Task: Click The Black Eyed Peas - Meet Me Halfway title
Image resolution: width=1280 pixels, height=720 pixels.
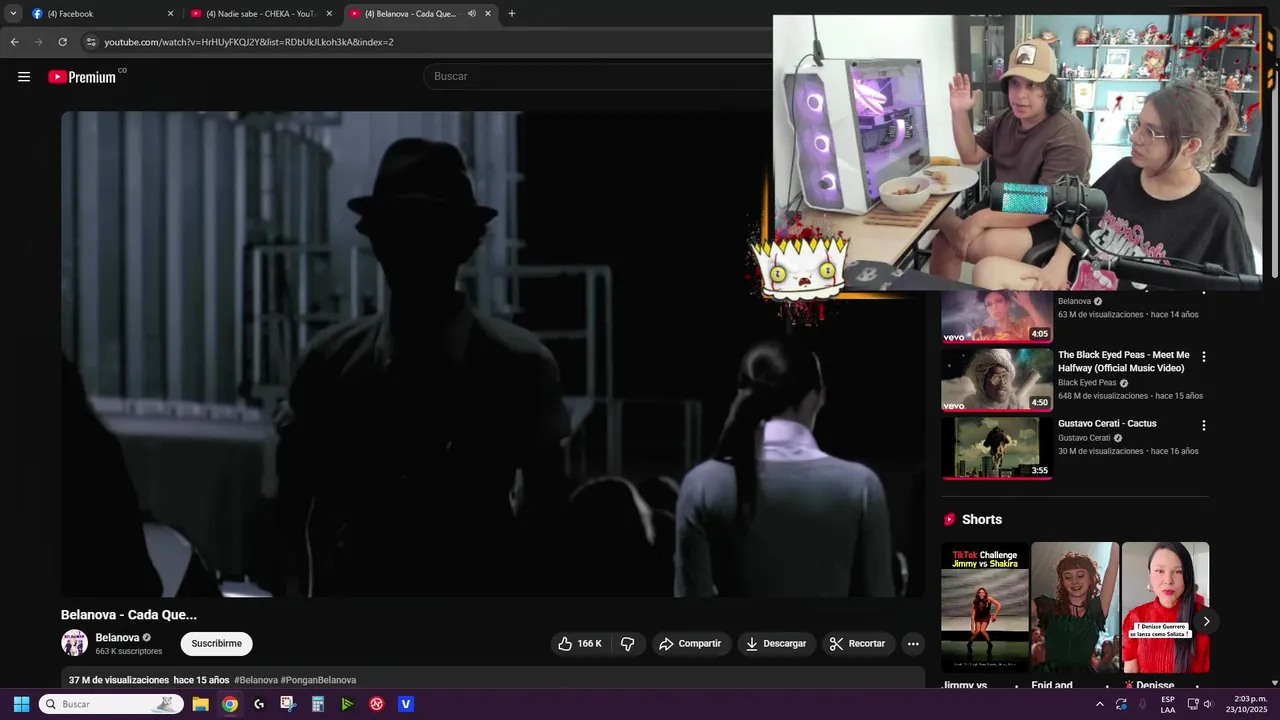Action: [1124, 361]
